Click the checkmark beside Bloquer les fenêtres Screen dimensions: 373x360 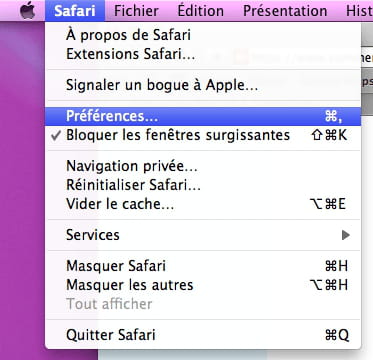click(56, 135)
